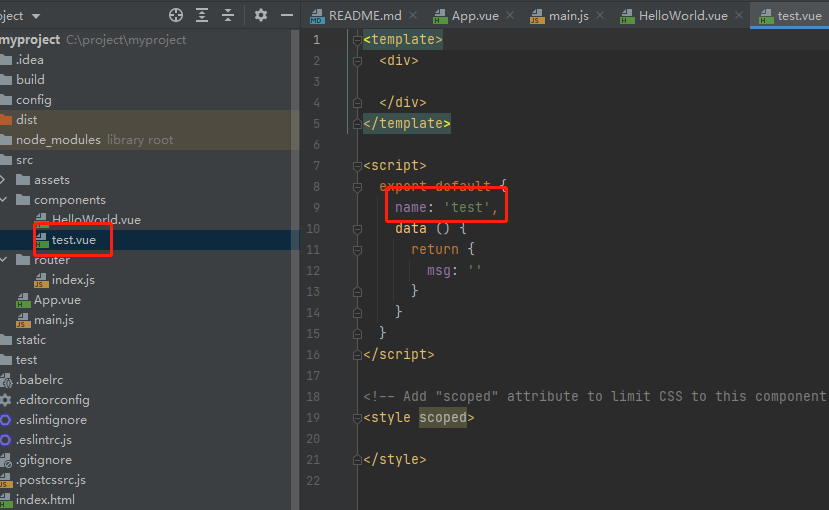The image size is (829, 510).
Task: Select test.vue in the project tree
Action: 73,240
